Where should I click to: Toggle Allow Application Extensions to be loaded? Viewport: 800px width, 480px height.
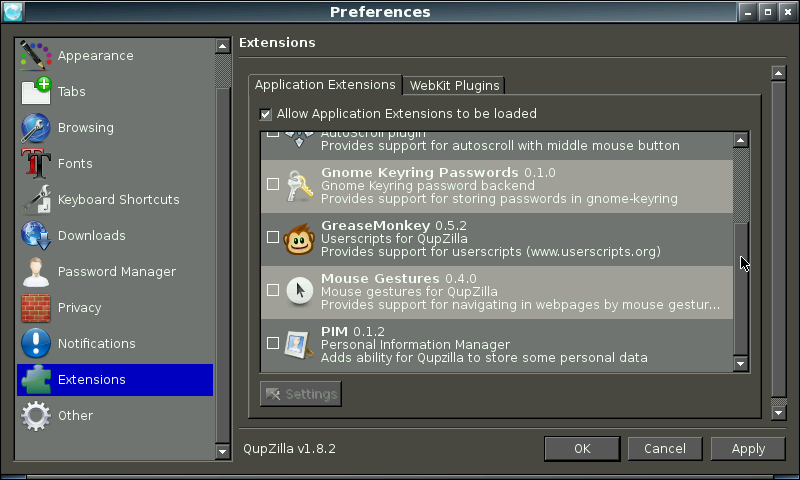[265, 114]
